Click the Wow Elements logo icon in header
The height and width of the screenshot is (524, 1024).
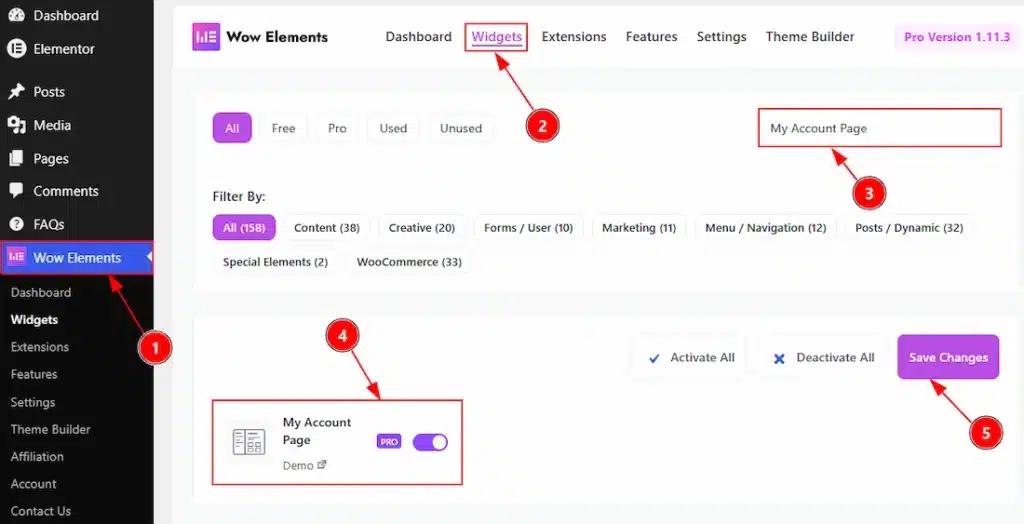coord(206,37)
